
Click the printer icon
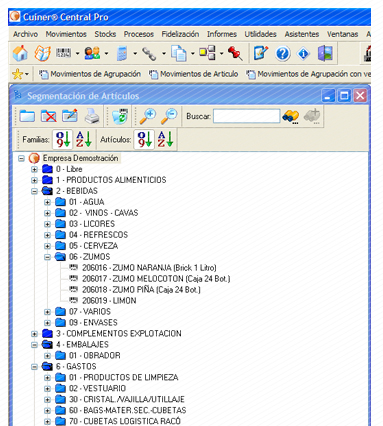tap(92, 116)
